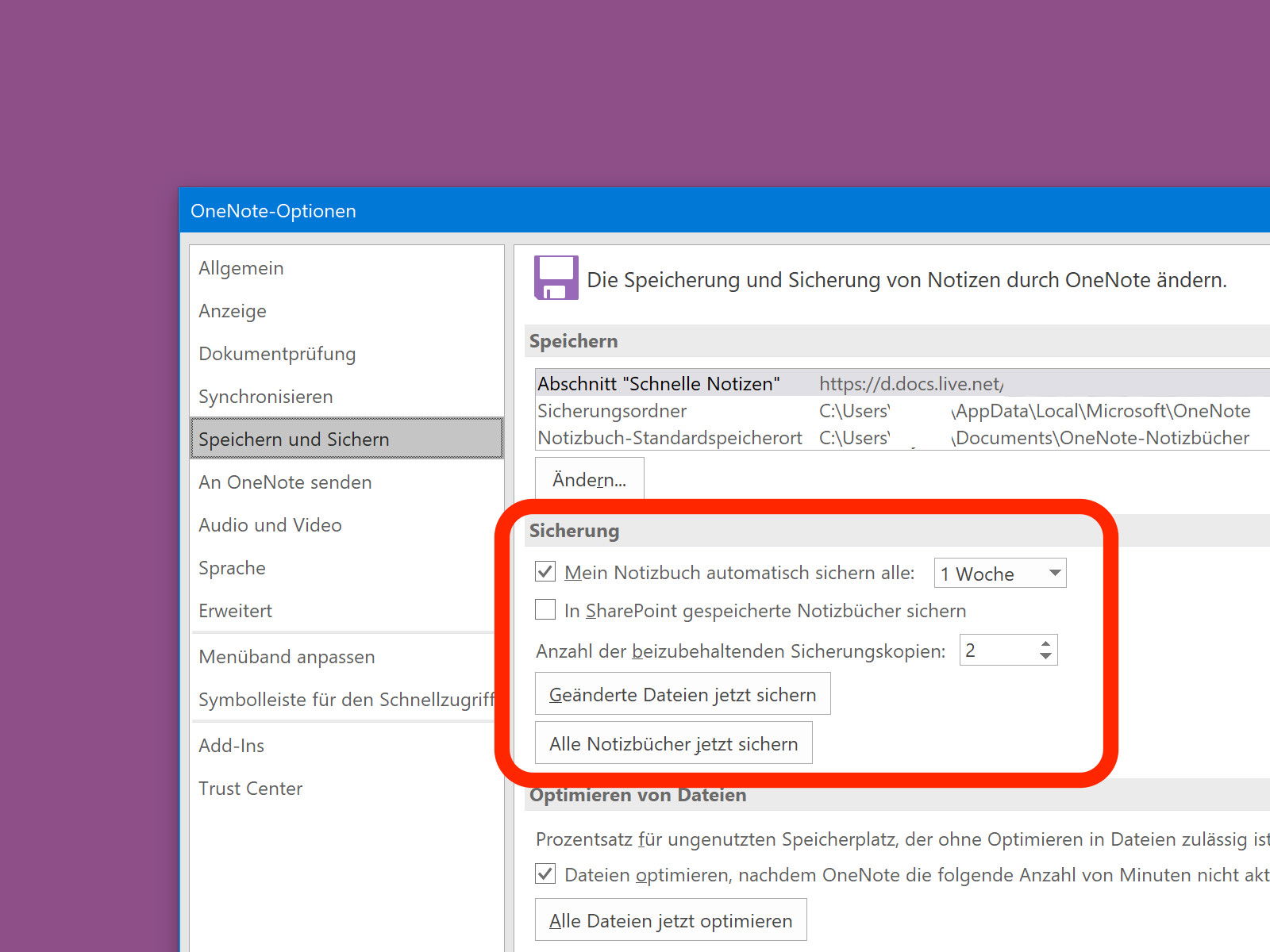Select the Abschnitt "Schnelle Notizen" row

[902, 384]
